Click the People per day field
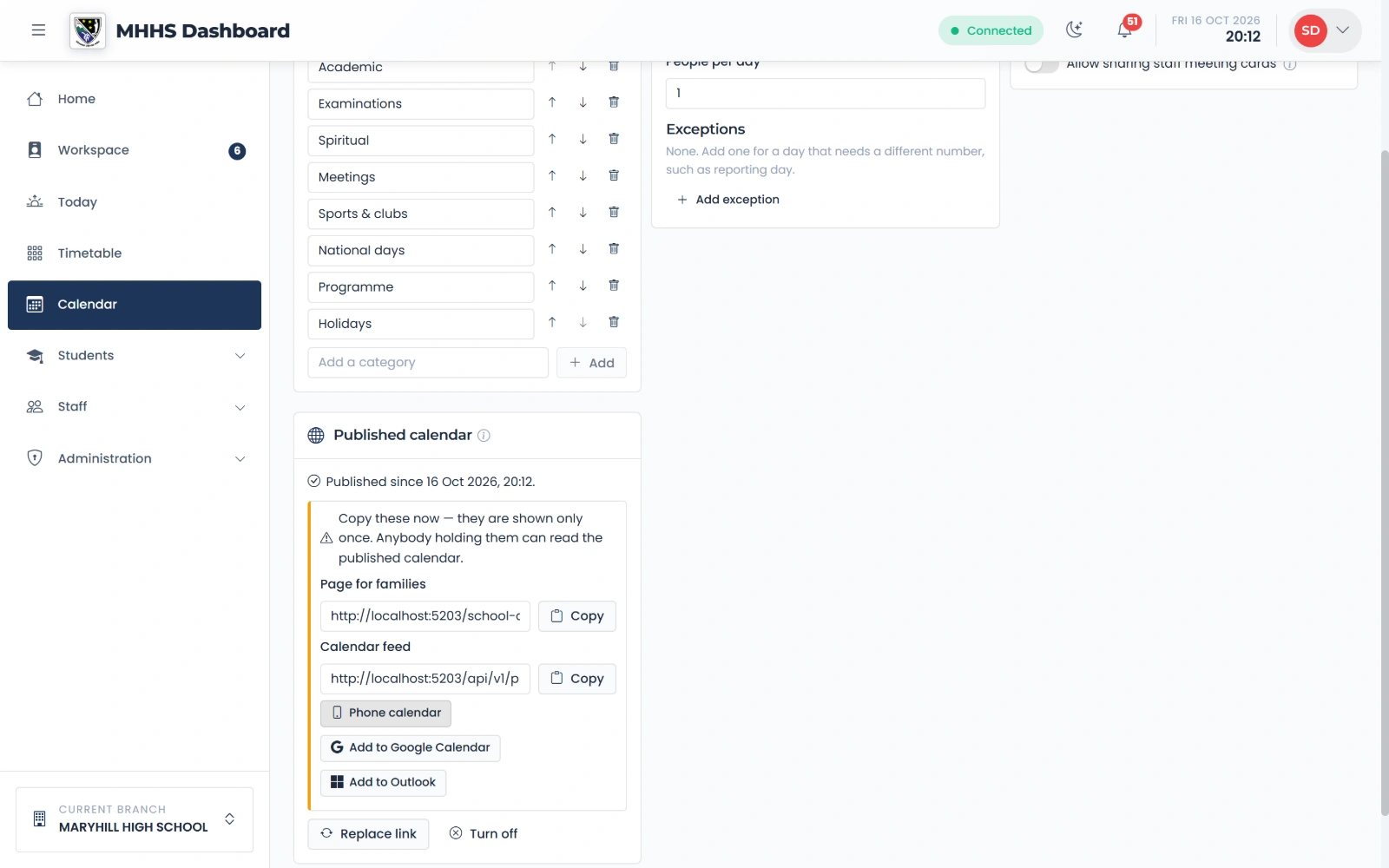This screenshot has width=1389, height=868. point(826,94)
